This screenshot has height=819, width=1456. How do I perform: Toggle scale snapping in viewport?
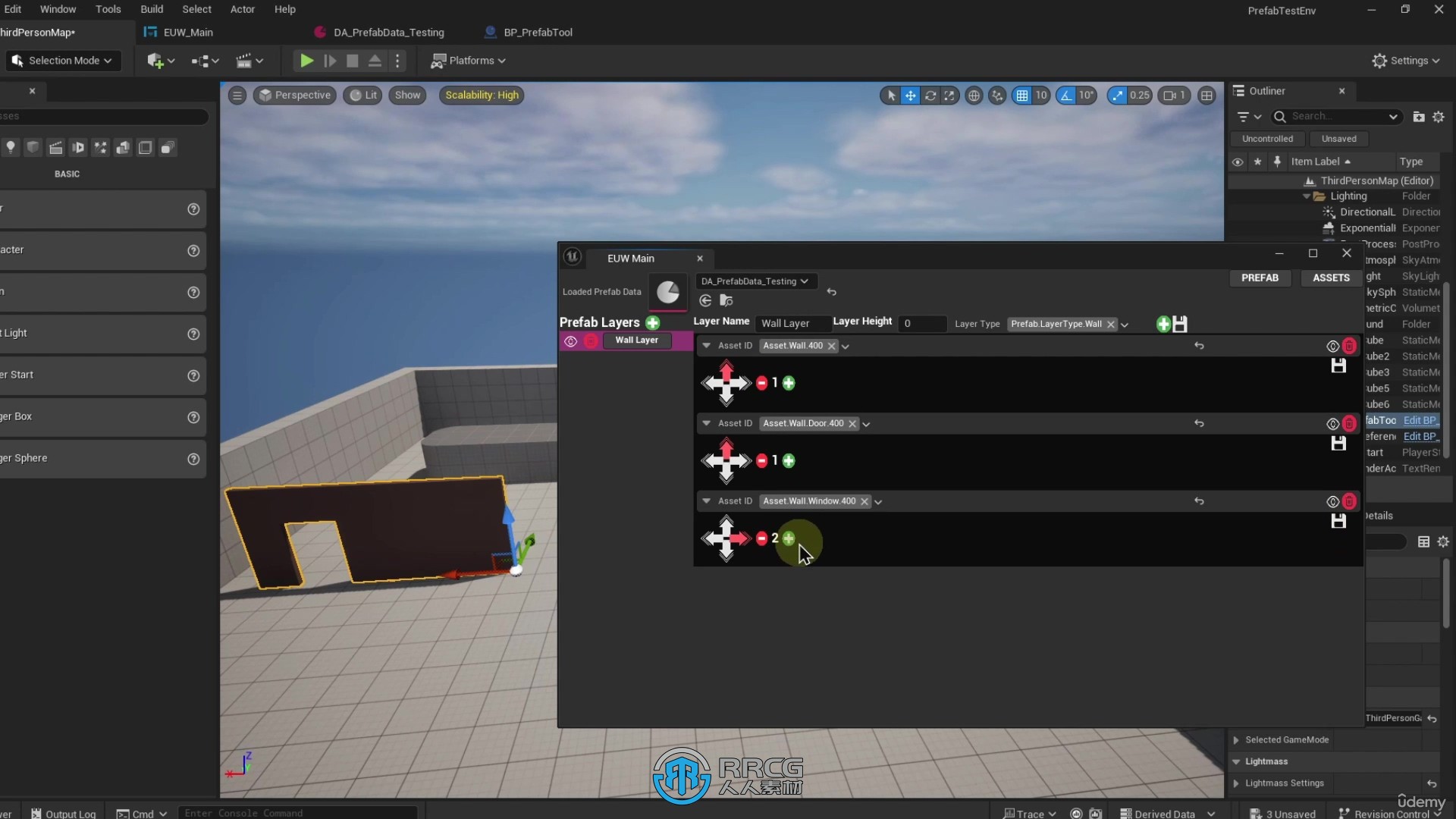coord(1116,96)
